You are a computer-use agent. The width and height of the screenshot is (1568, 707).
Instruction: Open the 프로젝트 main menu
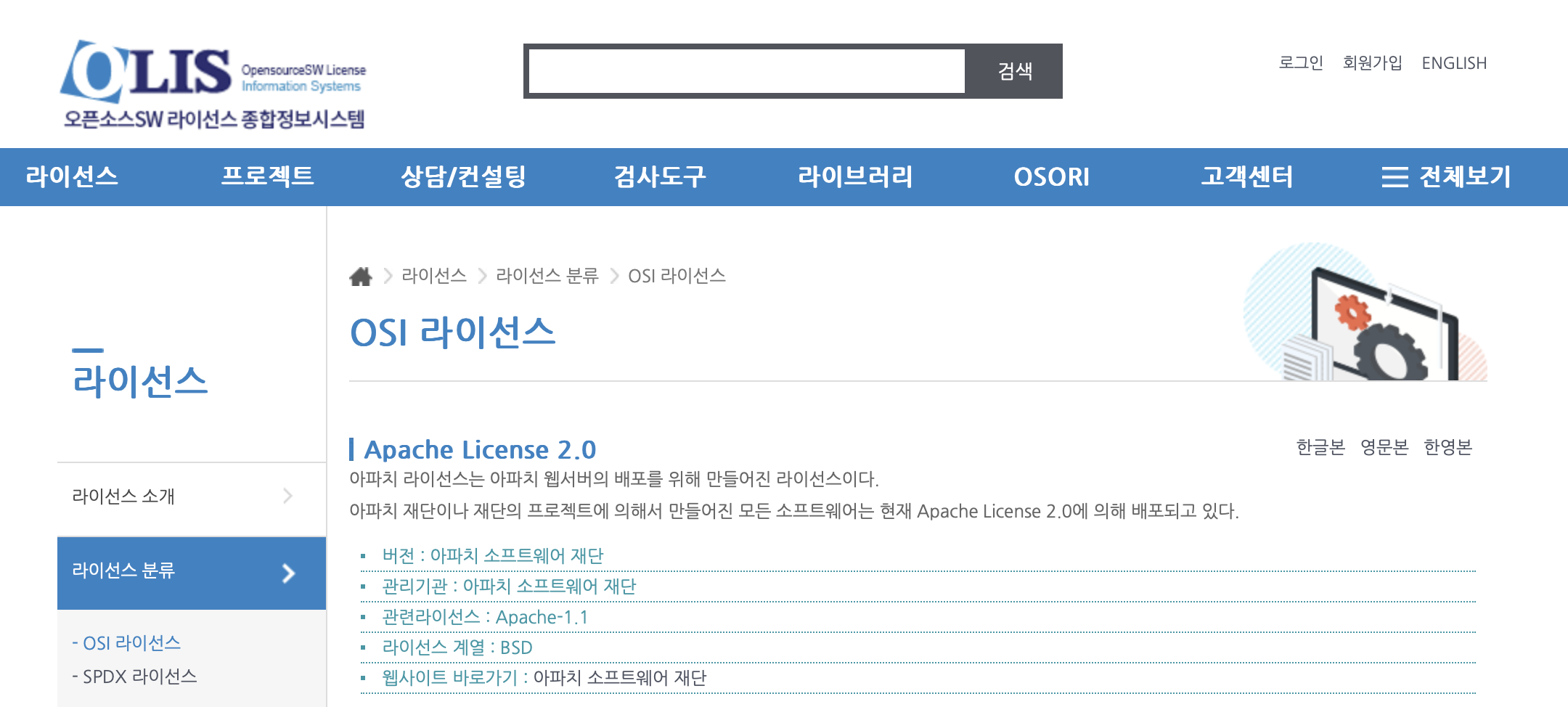(x=268, y=176)
